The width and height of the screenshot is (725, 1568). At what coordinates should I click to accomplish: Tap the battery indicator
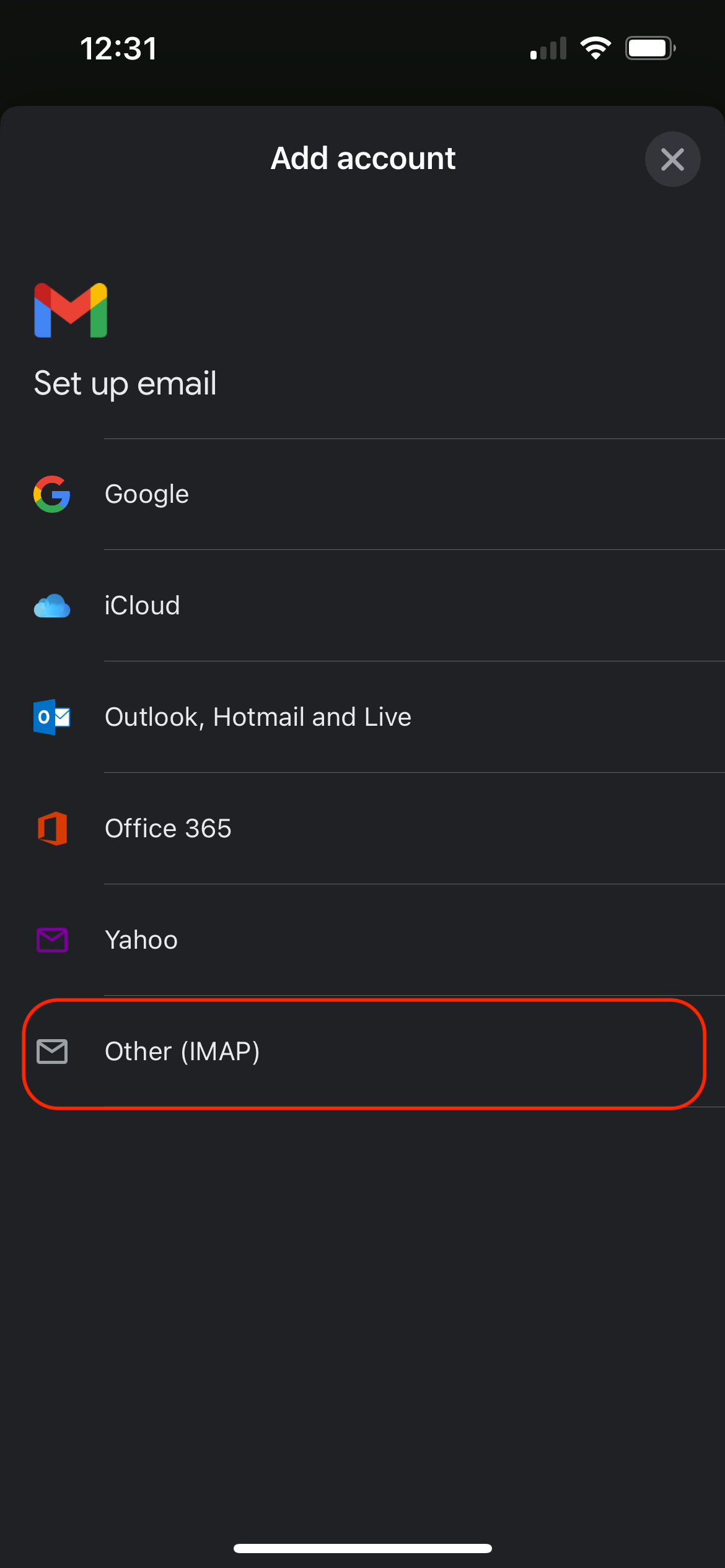click(649, 47)
